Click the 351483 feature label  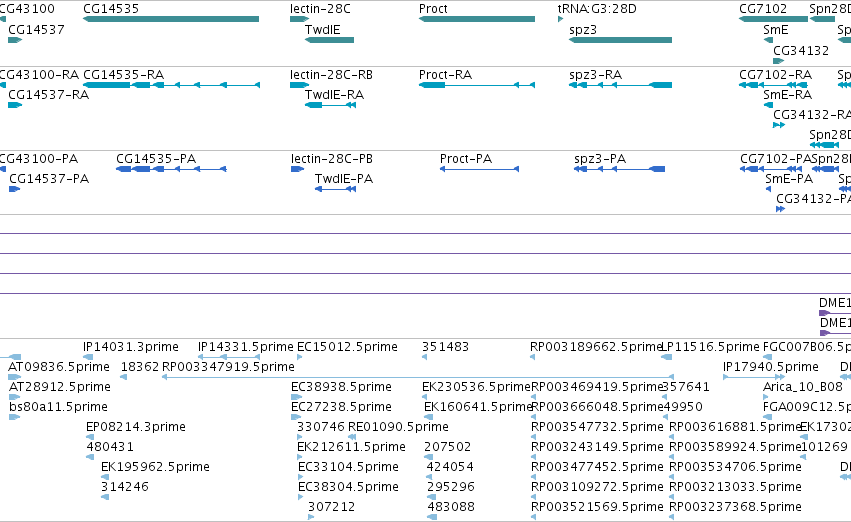[446, 346]
